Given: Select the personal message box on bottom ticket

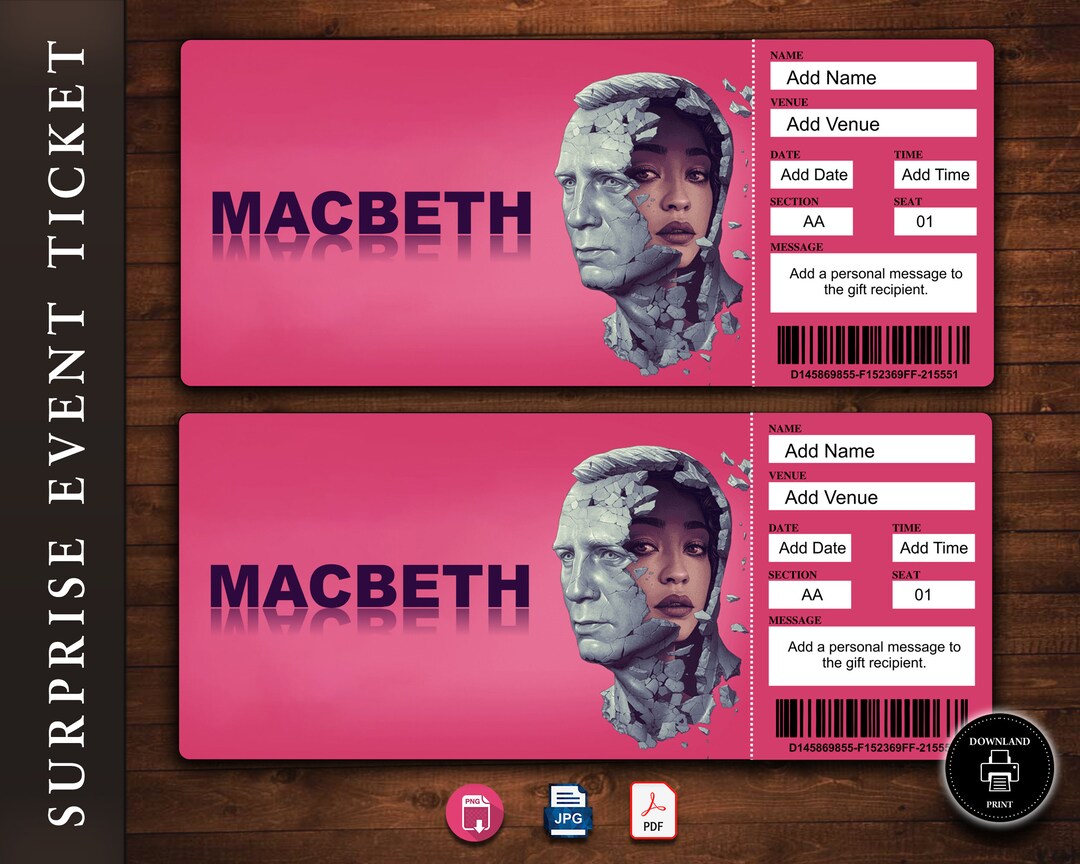Looking at the screenshot, I should [x=871, y=656].
